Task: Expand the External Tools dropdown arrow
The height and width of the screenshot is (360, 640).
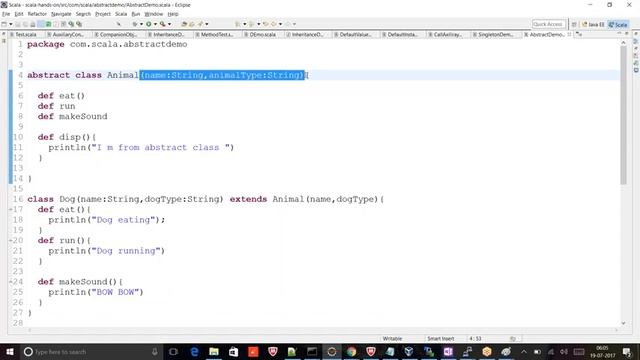Action: coord(169,24)
